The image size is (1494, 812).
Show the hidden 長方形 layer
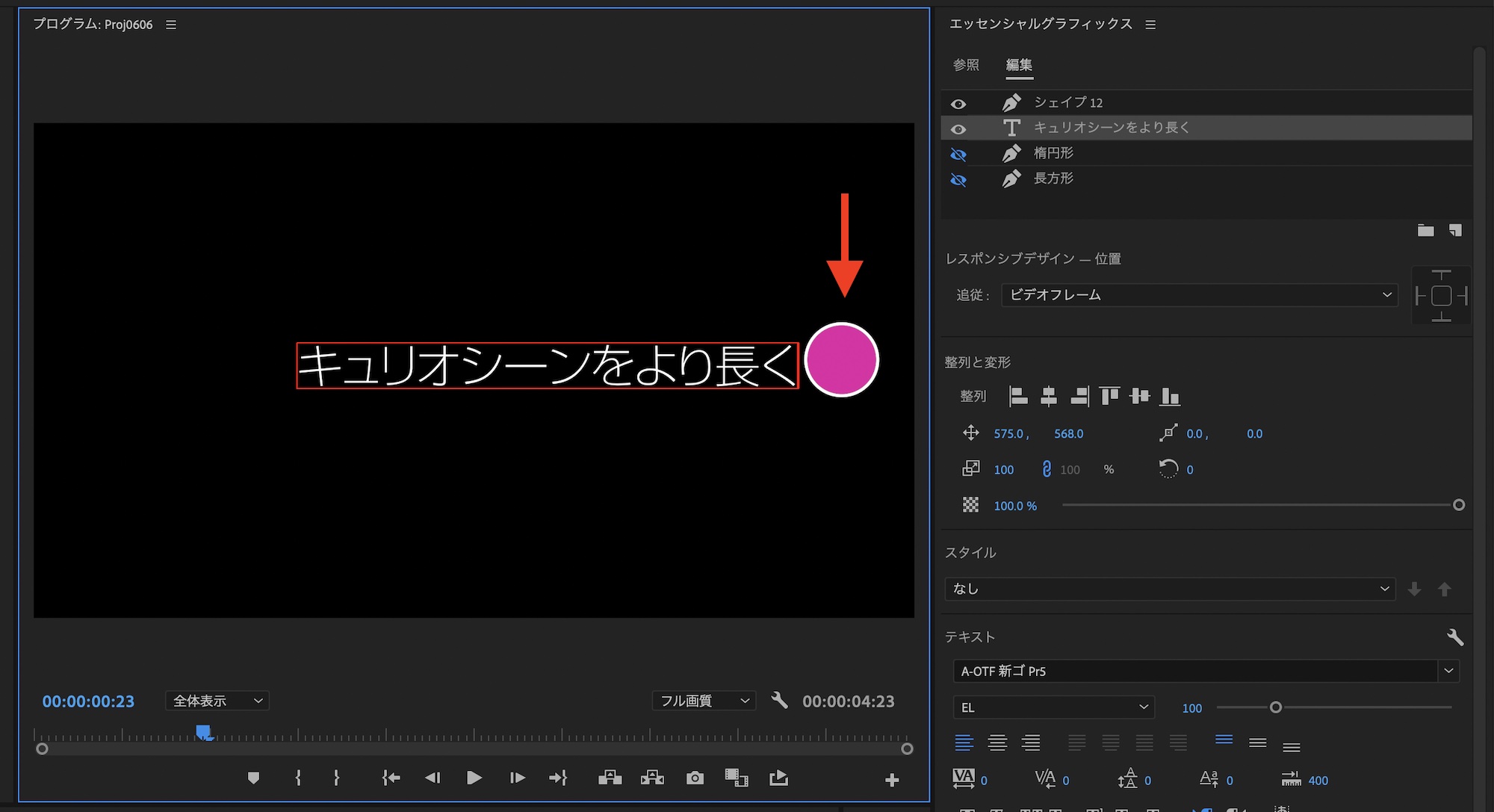958,179
